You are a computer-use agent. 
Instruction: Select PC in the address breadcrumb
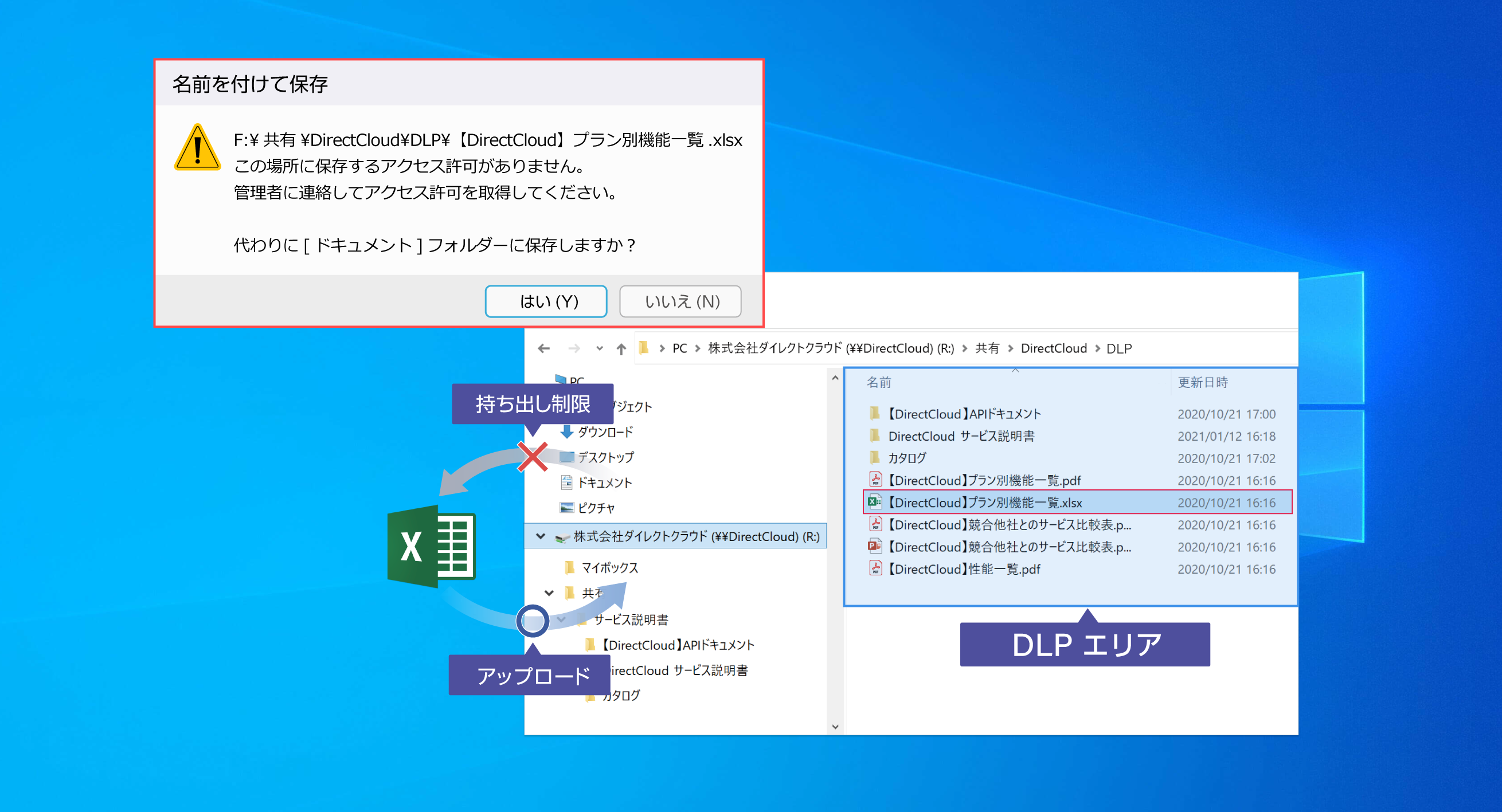(x=680, y=348)
